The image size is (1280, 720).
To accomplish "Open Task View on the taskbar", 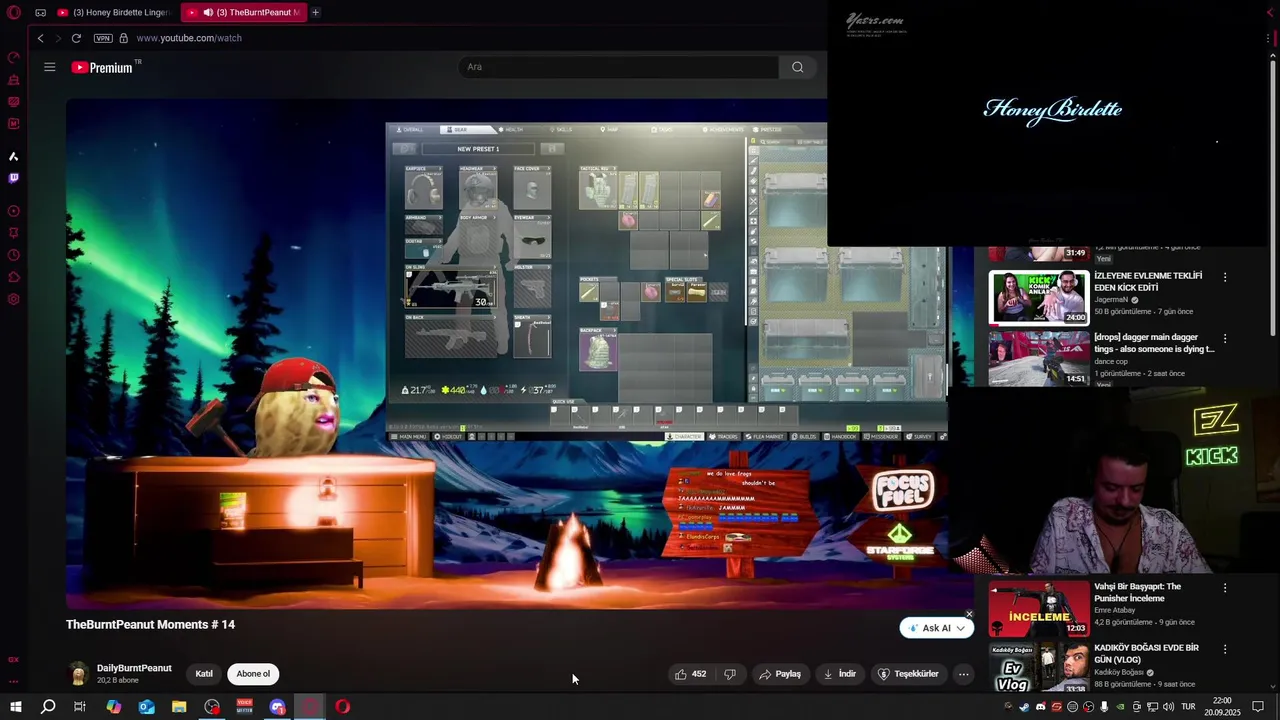I will (80, 707).
